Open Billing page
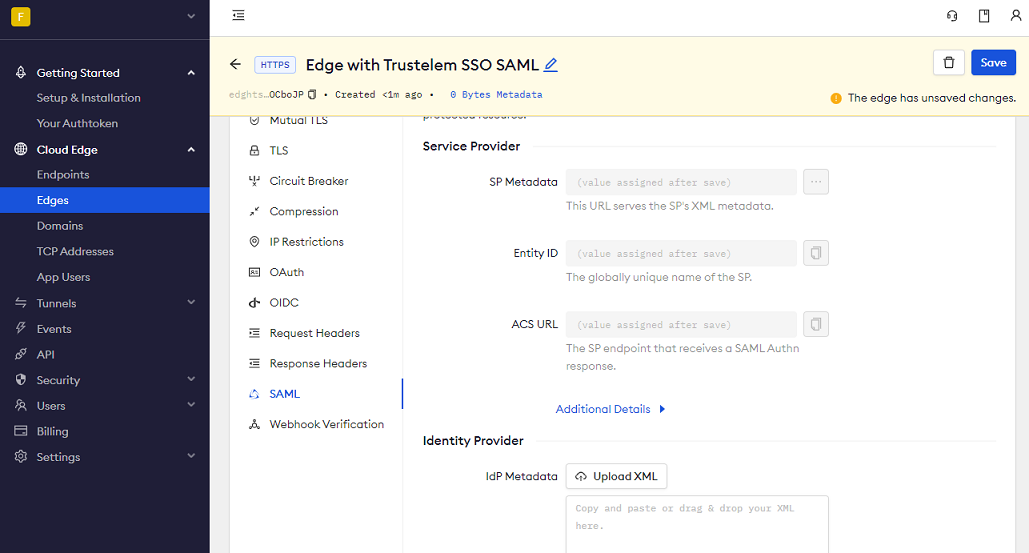Image resolution: width=1029 pixels, height=553 pixels. (52, 431)
